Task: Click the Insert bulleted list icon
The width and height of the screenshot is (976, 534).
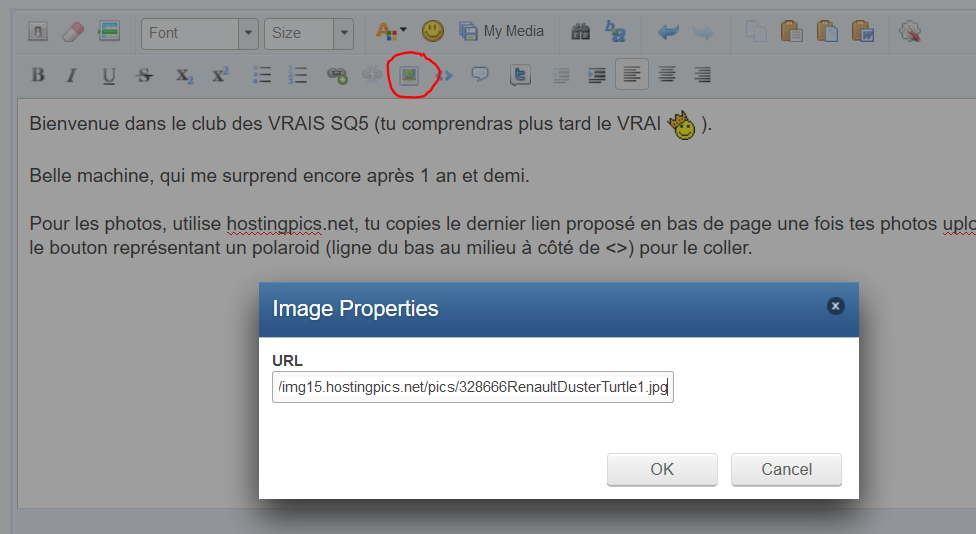Action: click(262, 75)
